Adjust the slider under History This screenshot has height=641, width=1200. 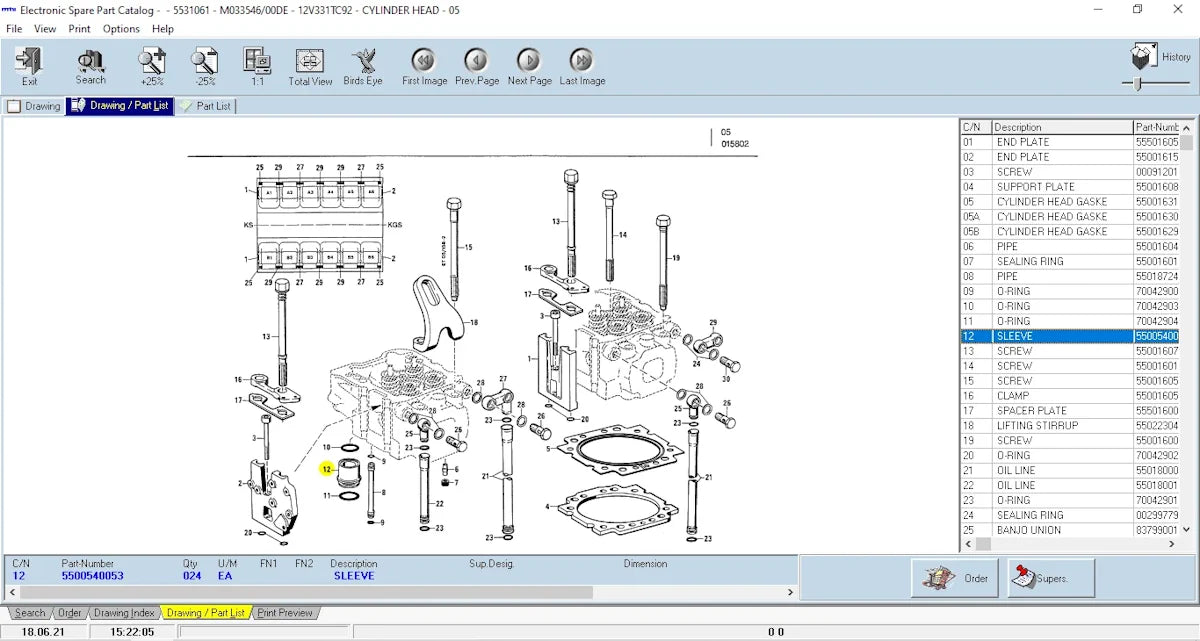[1137, 85]
